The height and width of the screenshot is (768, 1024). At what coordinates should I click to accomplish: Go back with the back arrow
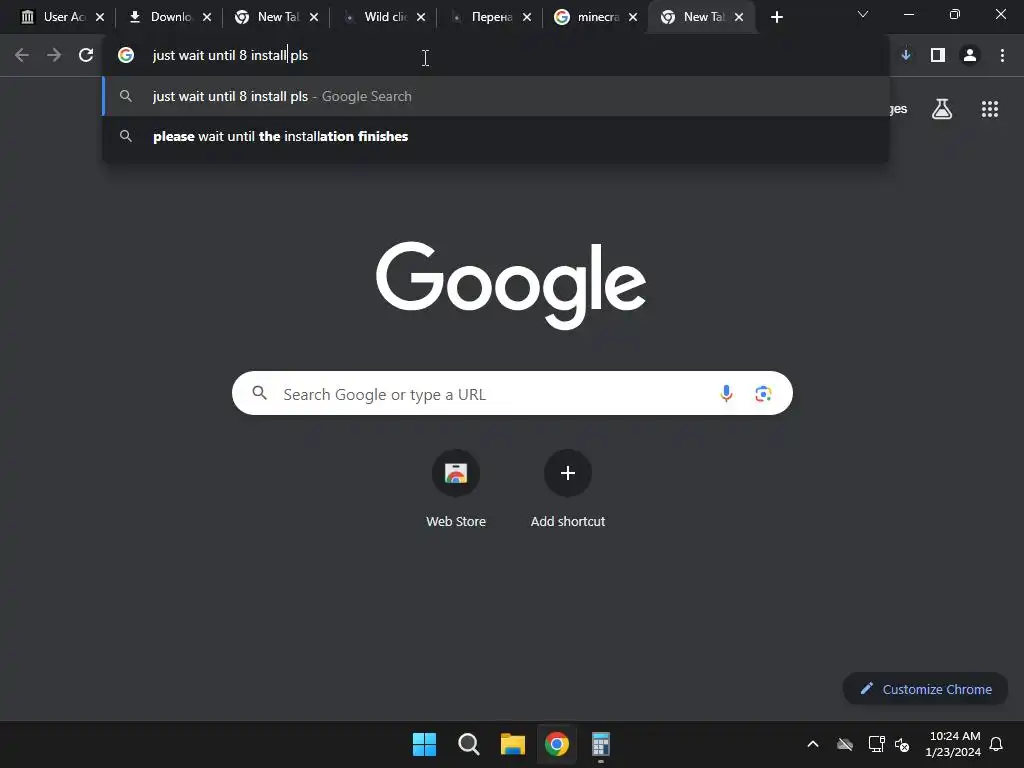[22, 56]
